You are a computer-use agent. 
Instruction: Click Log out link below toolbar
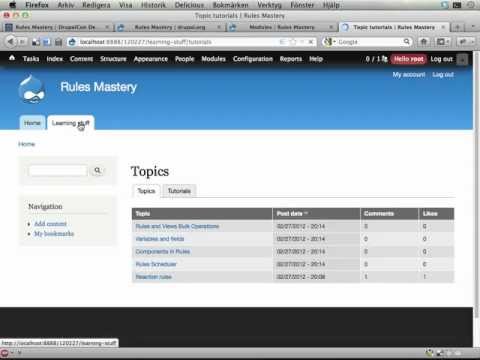point(443,74)
